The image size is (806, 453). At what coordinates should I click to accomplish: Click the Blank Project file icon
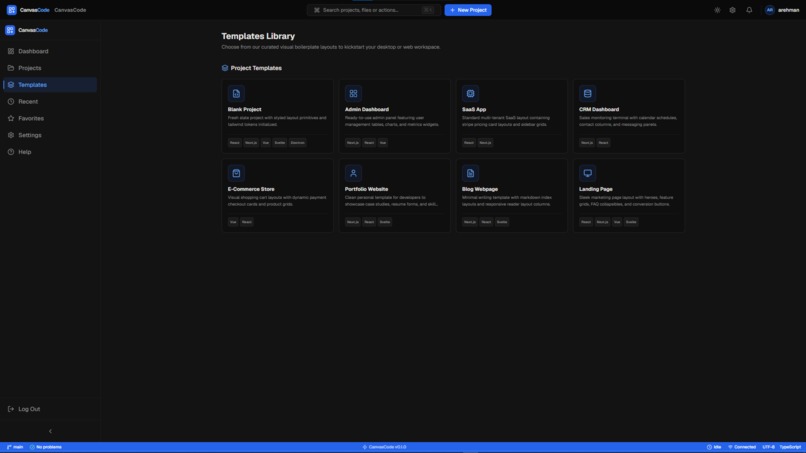tap(236, 94)
